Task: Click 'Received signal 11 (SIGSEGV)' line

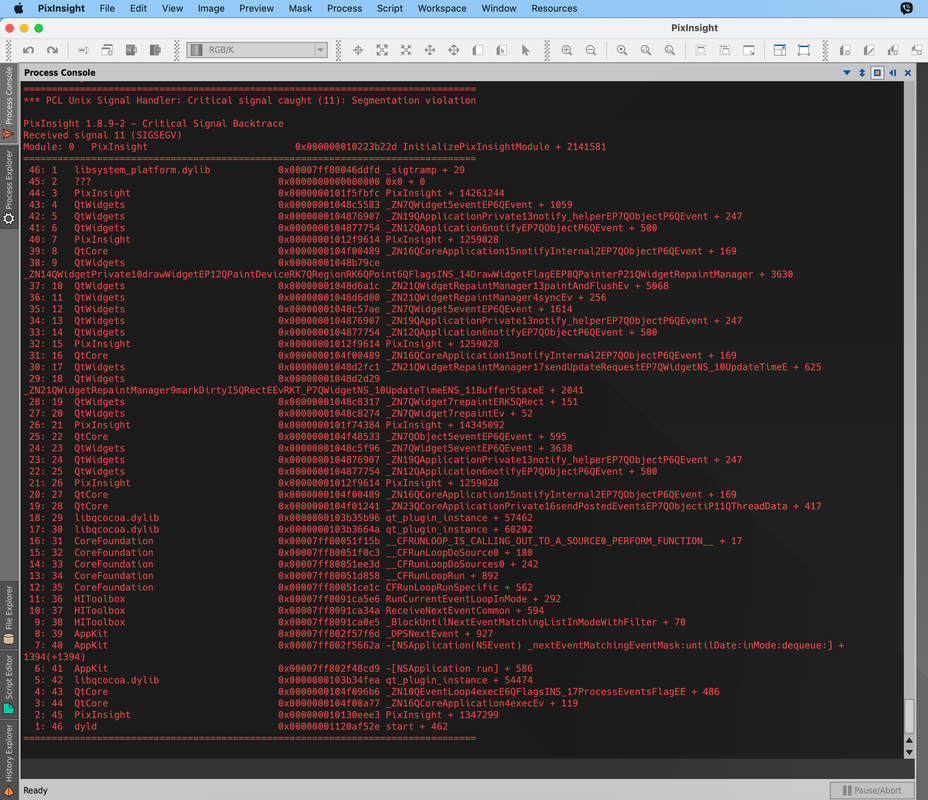Action: (x=102, y=135)
